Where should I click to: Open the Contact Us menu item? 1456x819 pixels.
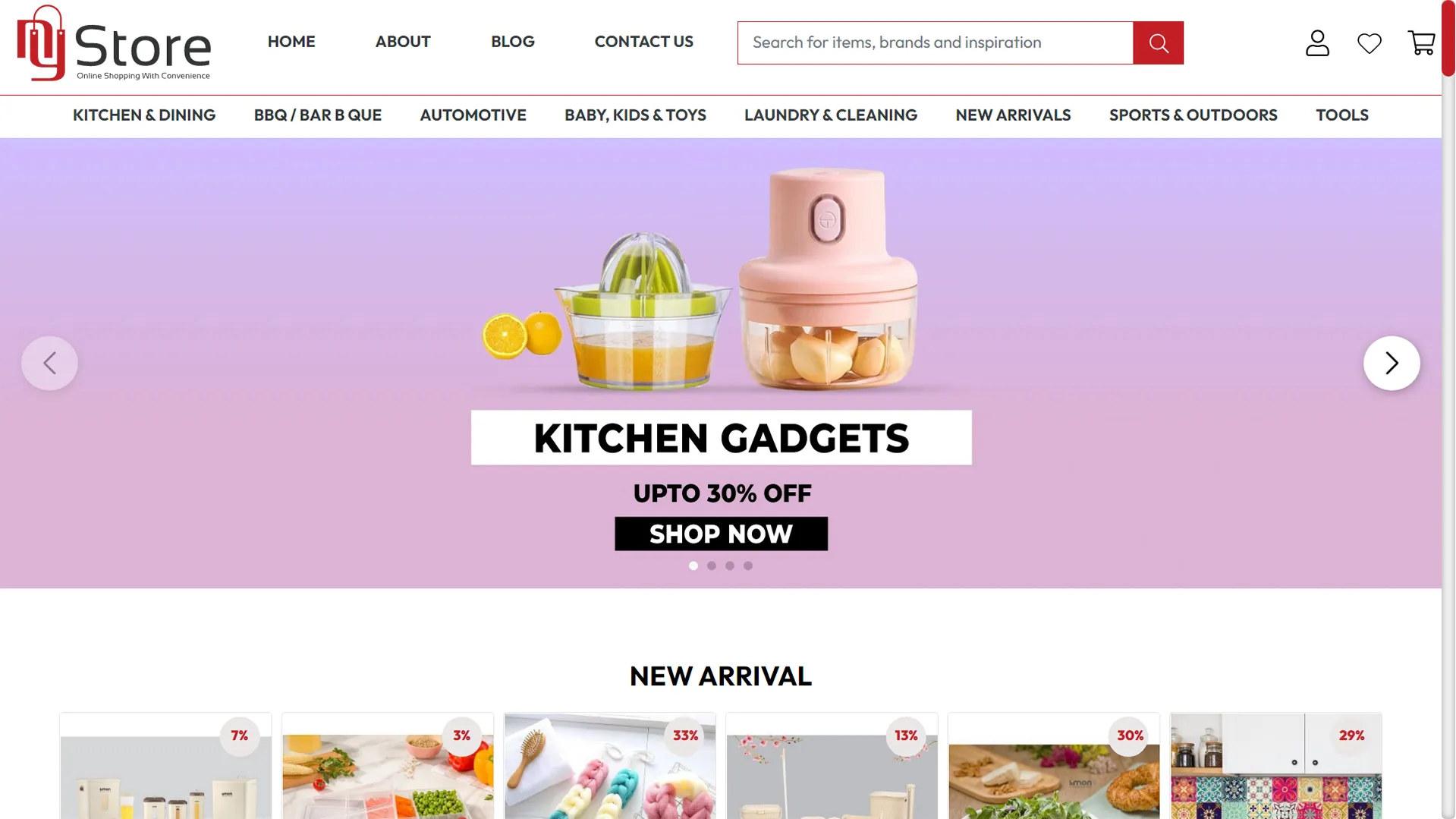tap(643, 42)
